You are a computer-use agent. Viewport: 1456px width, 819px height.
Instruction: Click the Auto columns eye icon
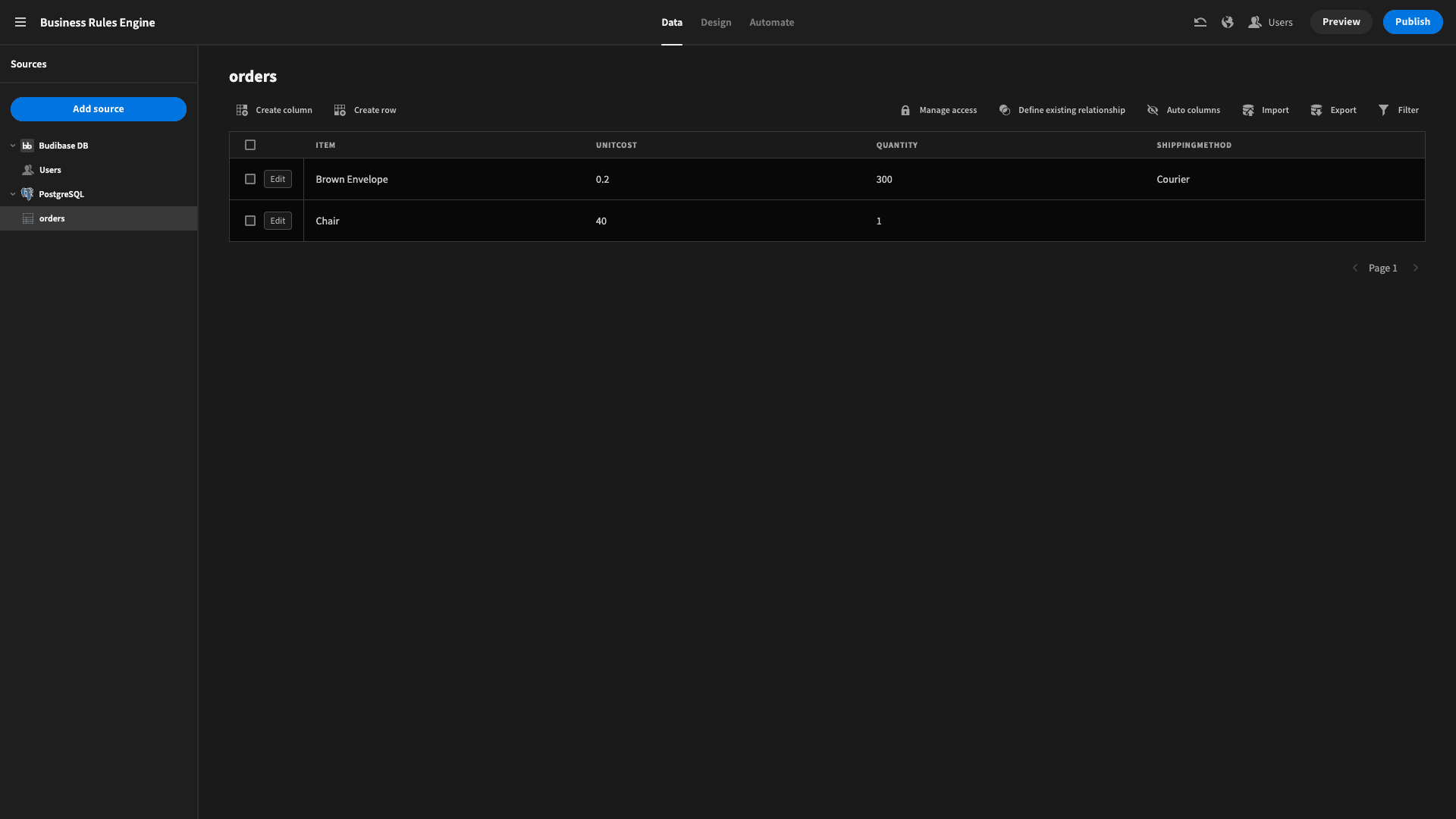(1153, 110)
